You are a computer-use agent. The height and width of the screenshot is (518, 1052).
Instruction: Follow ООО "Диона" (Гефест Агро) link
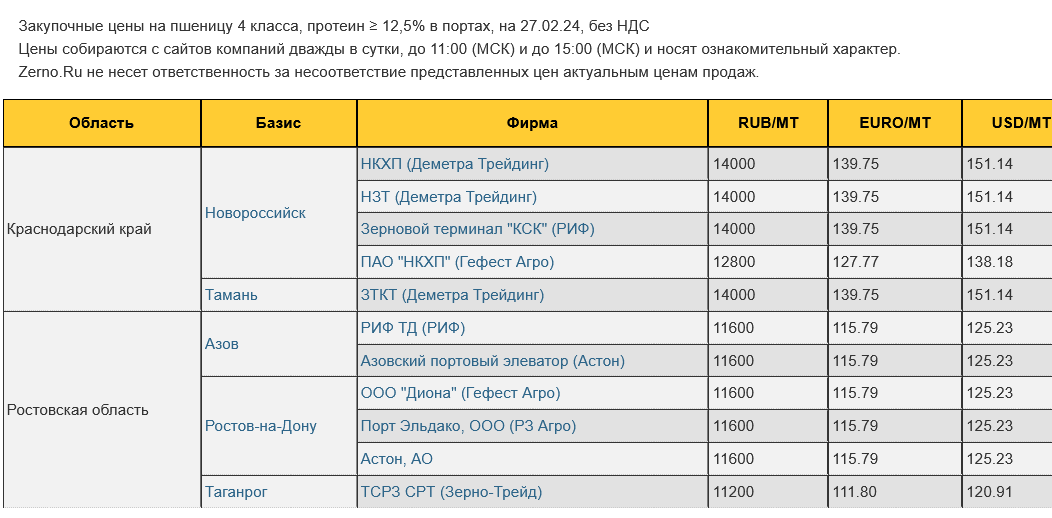pos(460,393)
